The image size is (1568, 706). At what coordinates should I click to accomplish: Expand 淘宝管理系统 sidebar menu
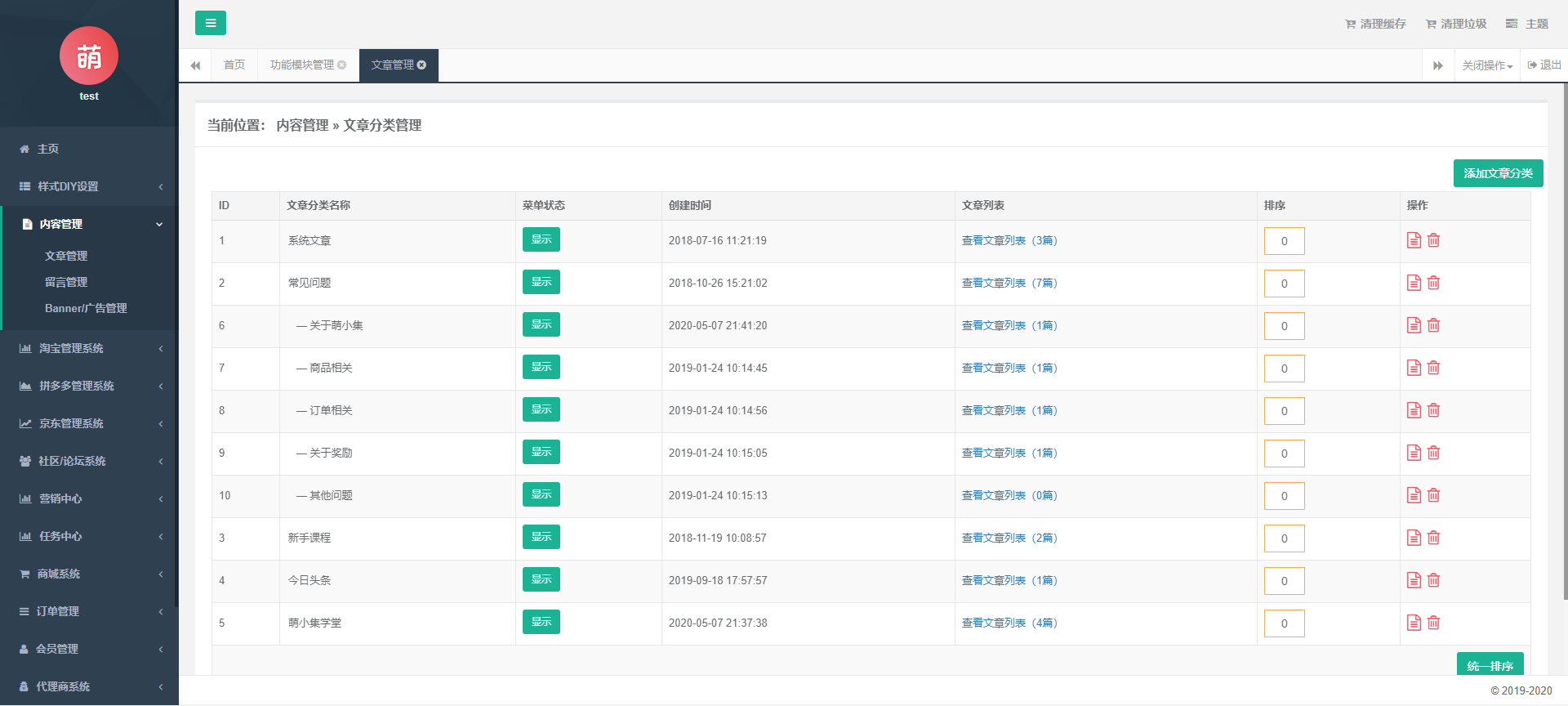pos(89,348)
